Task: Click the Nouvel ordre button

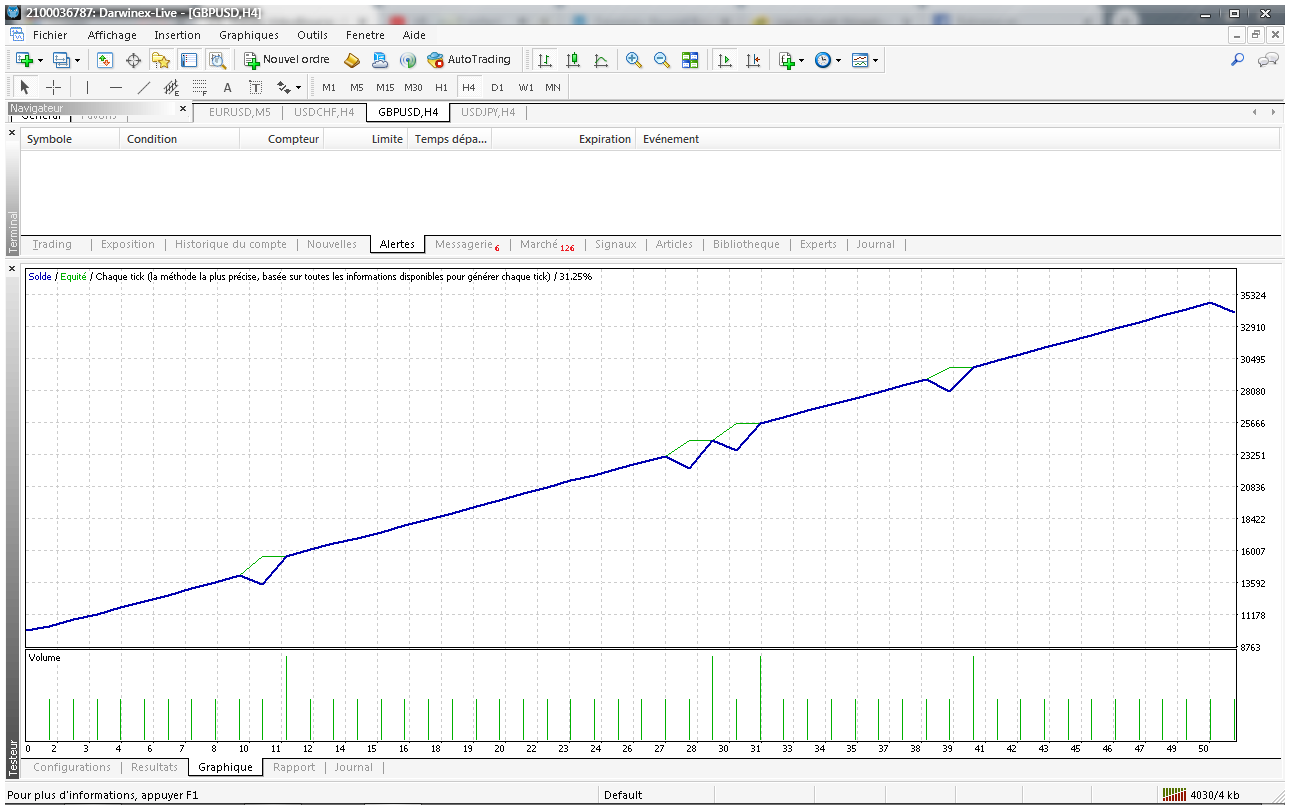Action: click(287, 60)
